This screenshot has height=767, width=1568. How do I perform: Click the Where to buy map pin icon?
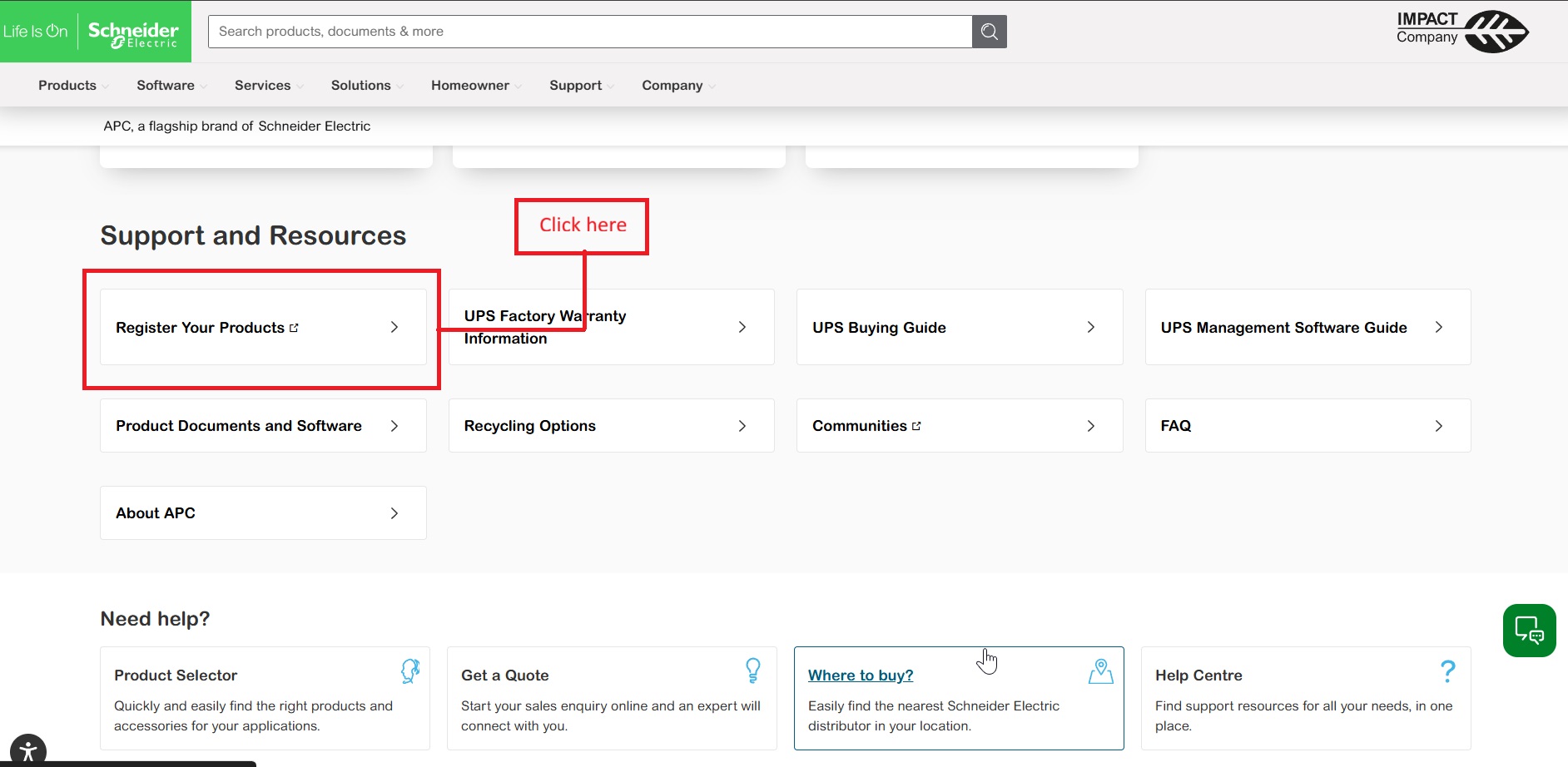click(1101, 671)
